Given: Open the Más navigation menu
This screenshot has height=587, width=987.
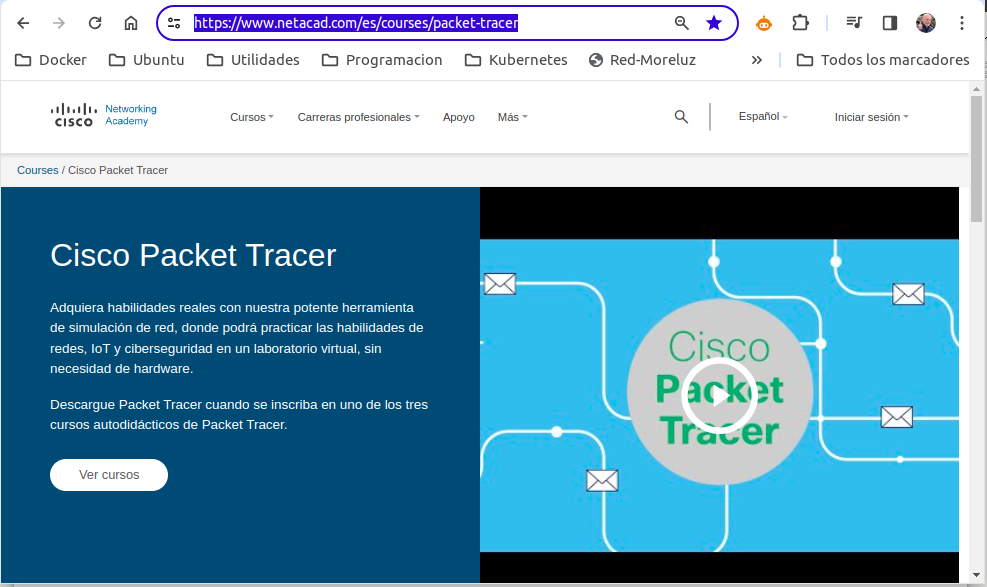Looking at the screenshot, I should click(512, 117).
